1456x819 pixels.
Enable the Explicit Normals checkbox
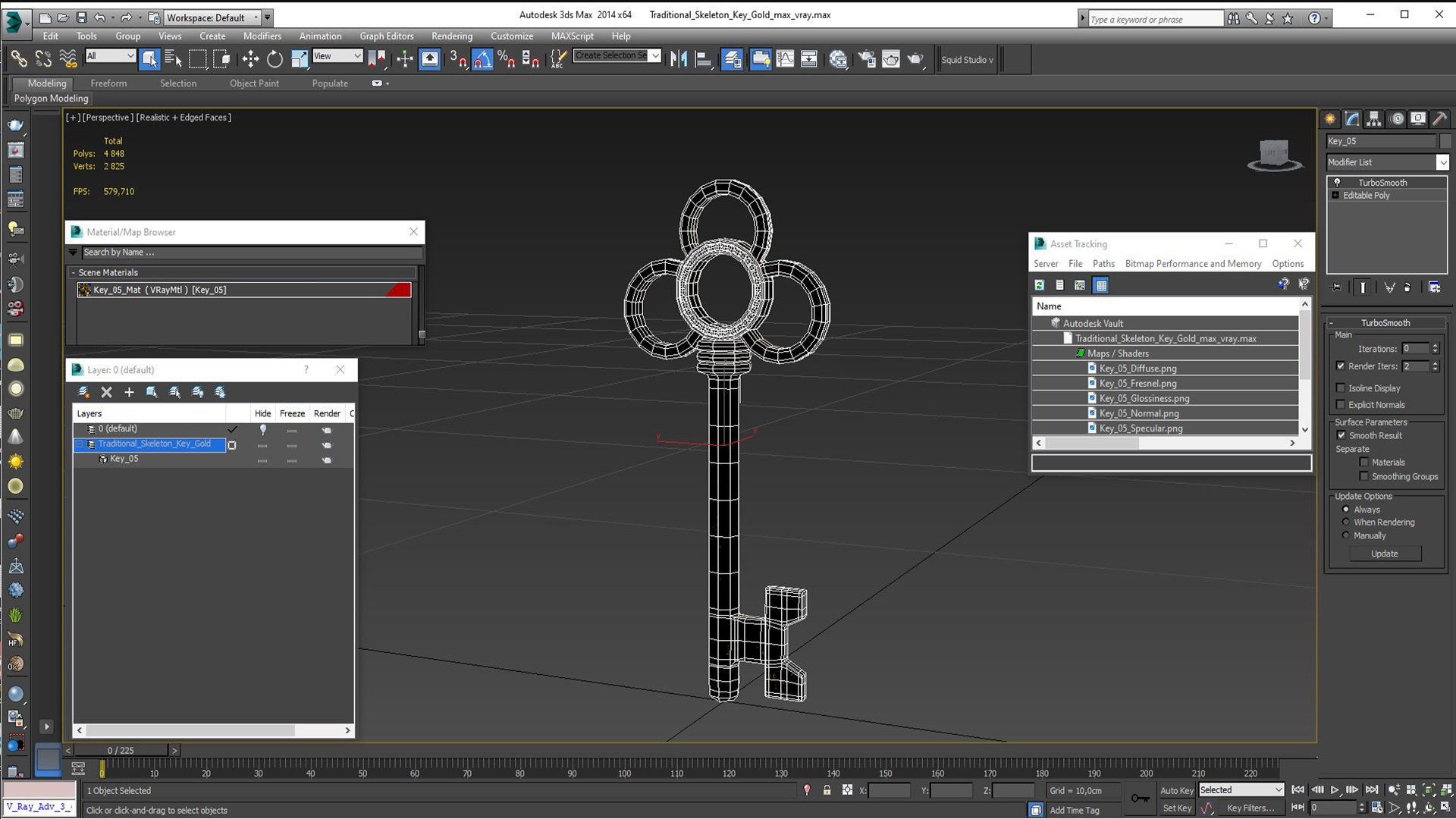(x=1341, y=405)
